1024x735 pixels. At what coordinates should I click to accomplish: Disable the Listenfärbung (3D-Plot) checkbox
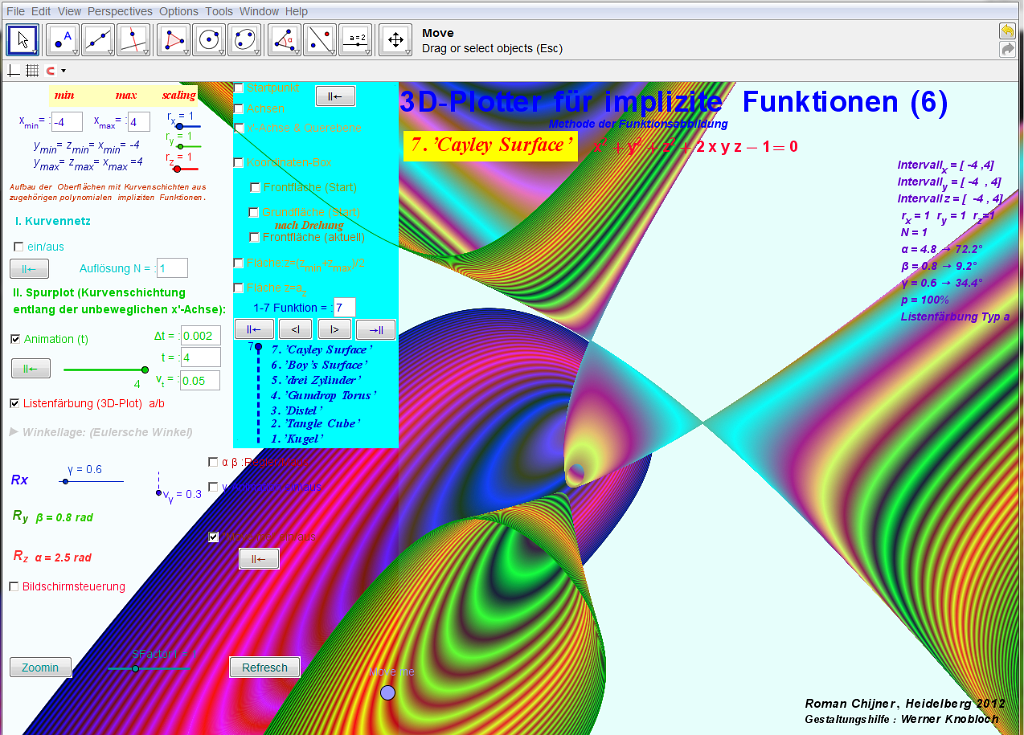coord(15,403)
